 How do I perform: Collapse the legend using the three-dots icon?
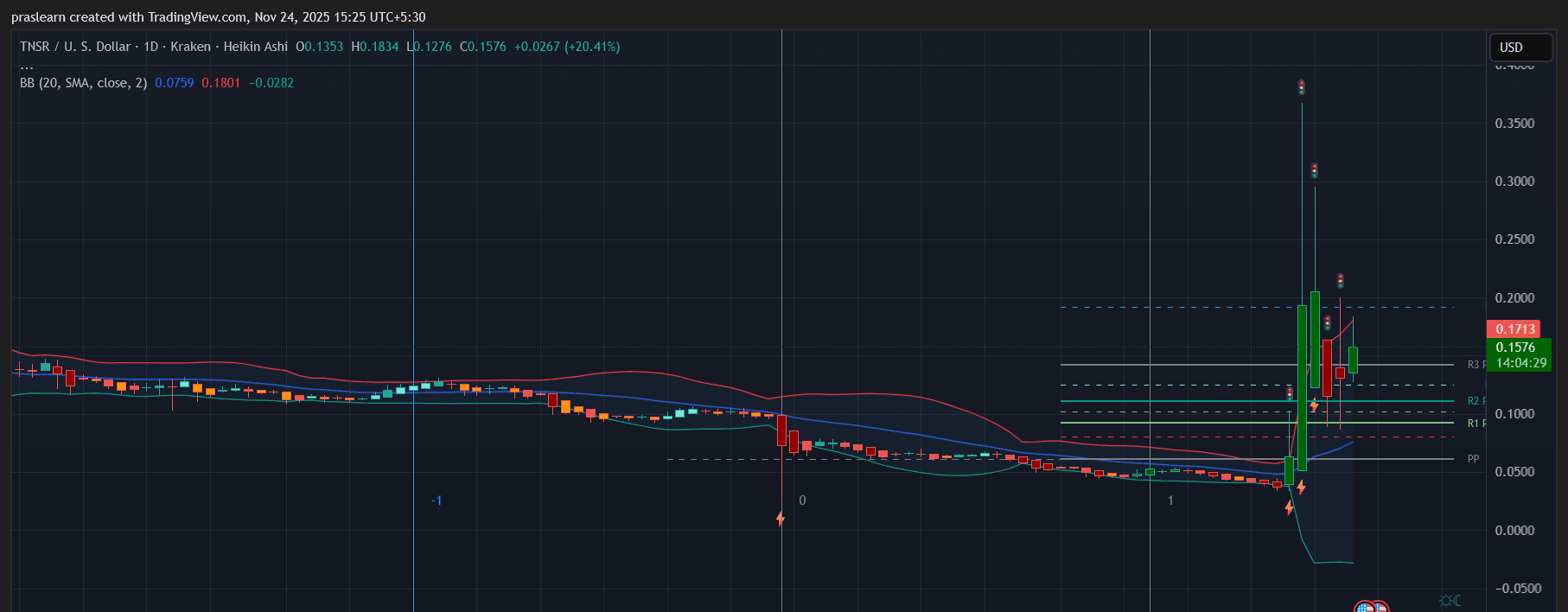[27, 67]
